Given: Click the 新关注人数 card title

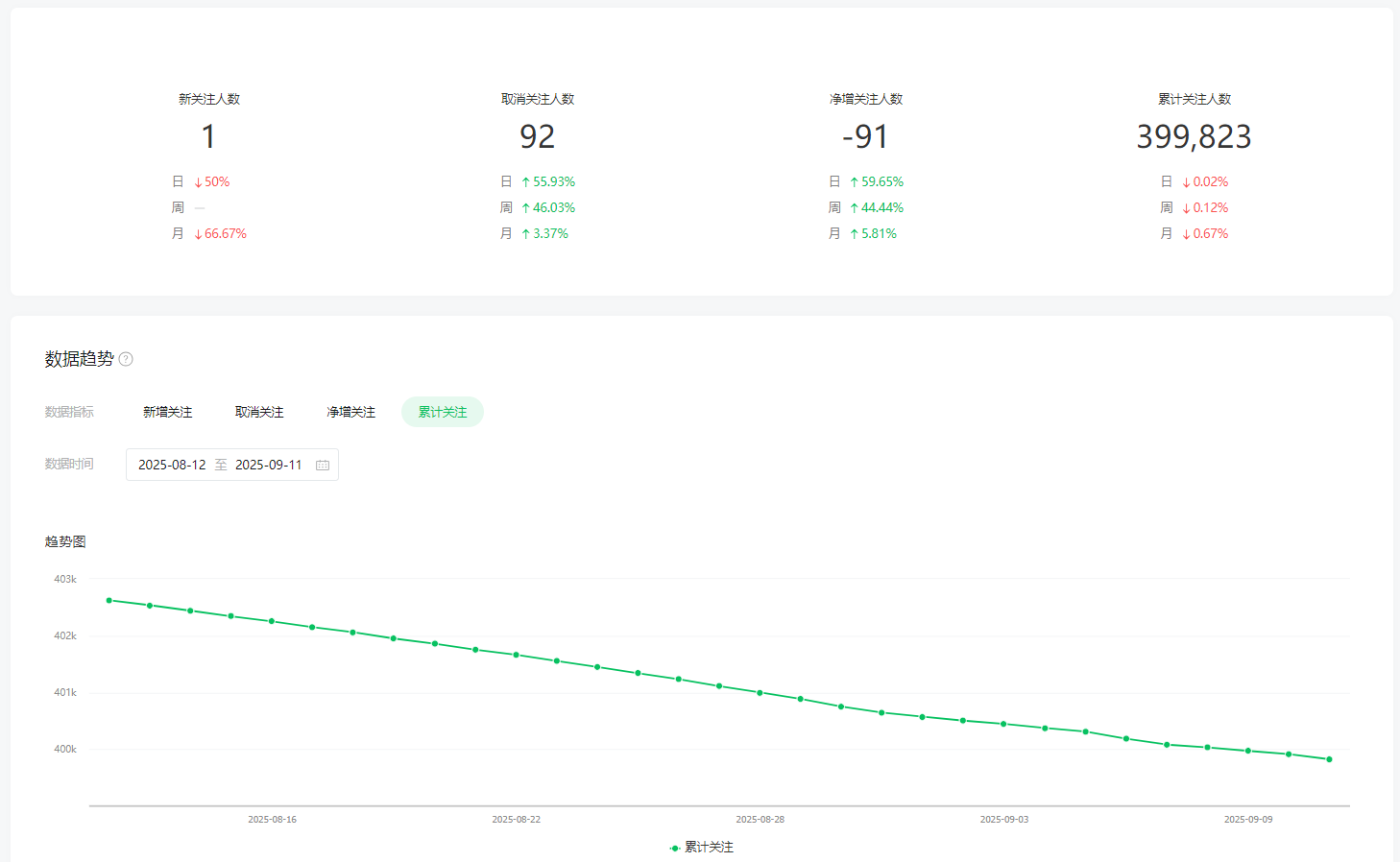Looking at the screenshot, I should point(209,99).
